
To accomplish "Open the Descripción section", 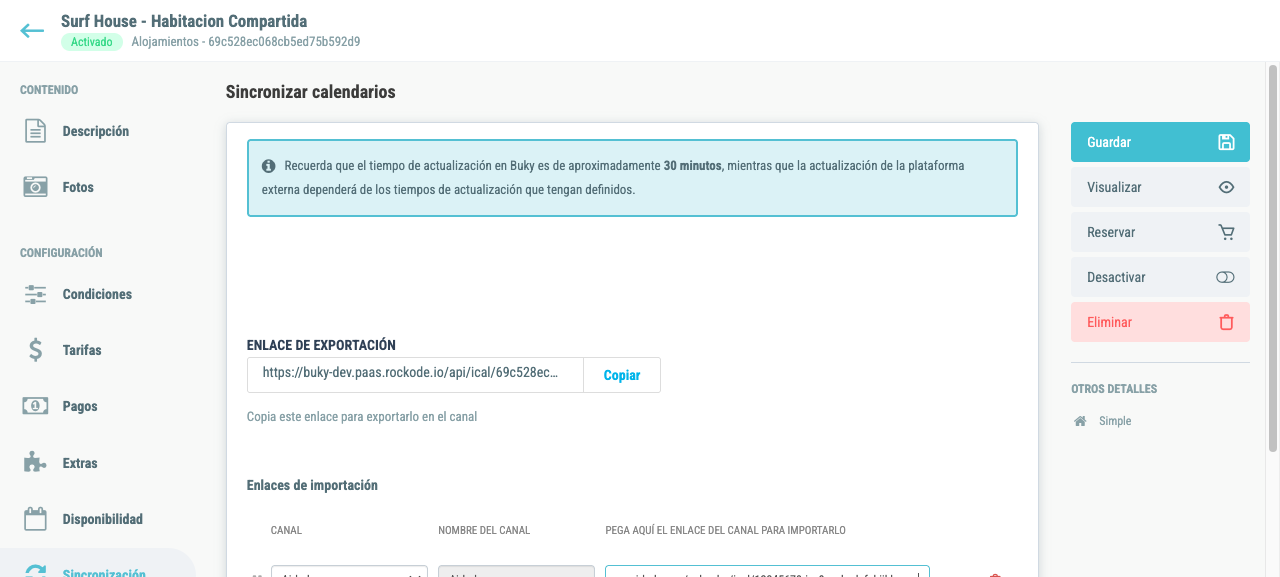I will [98, 131].
